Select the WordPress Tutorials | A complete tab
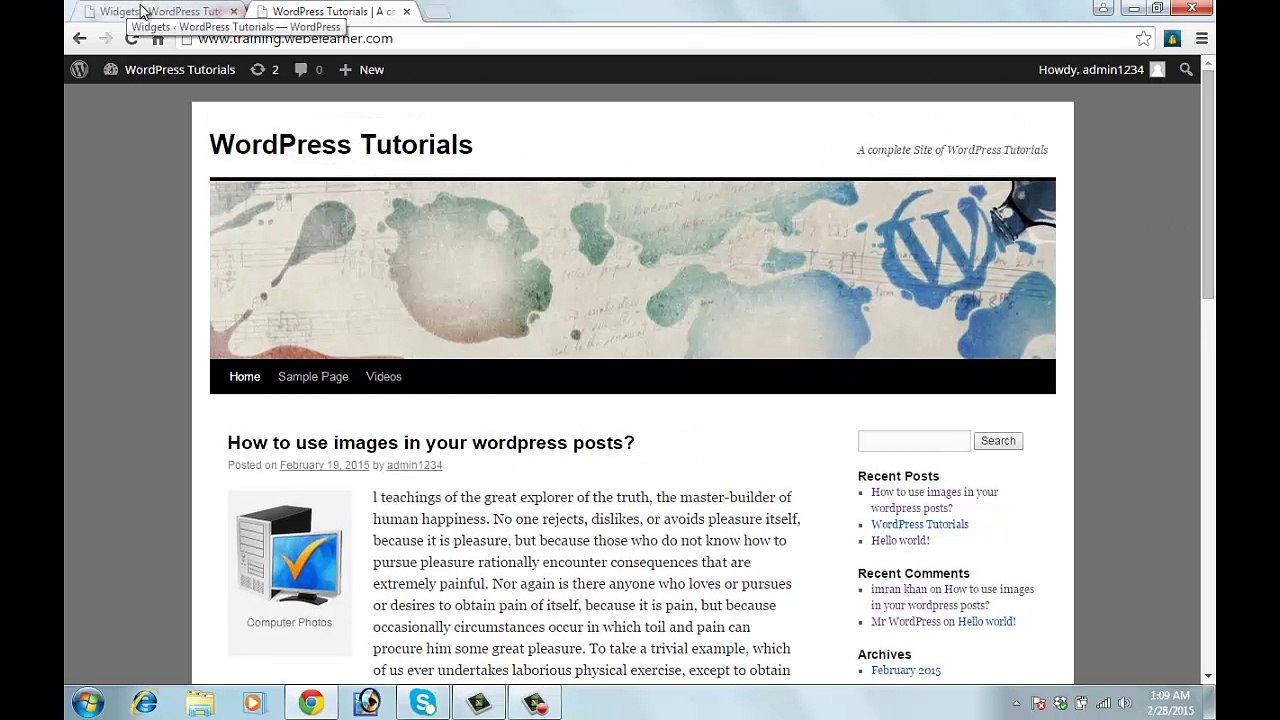Viewport: 1280px width, 720px height. 333,11
